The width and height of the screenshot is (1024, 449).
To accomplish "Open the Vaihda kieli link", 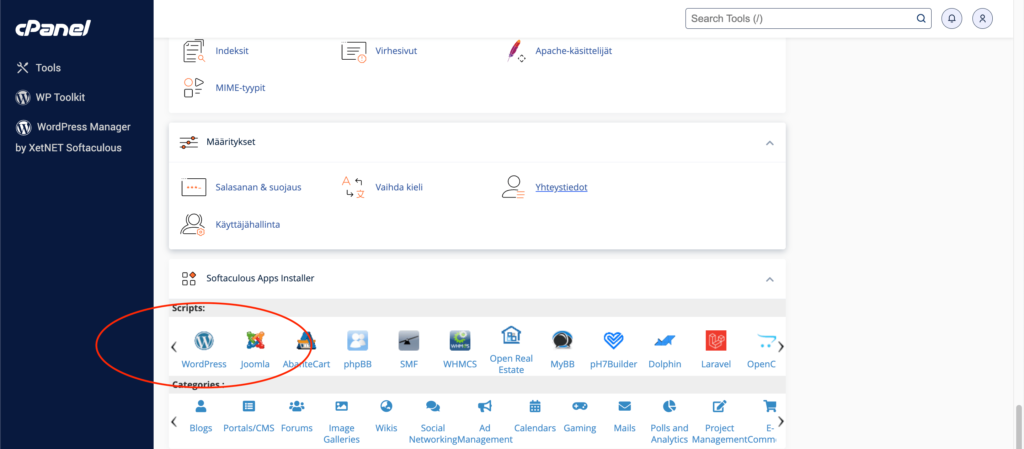I will click(x=399, y=187).
